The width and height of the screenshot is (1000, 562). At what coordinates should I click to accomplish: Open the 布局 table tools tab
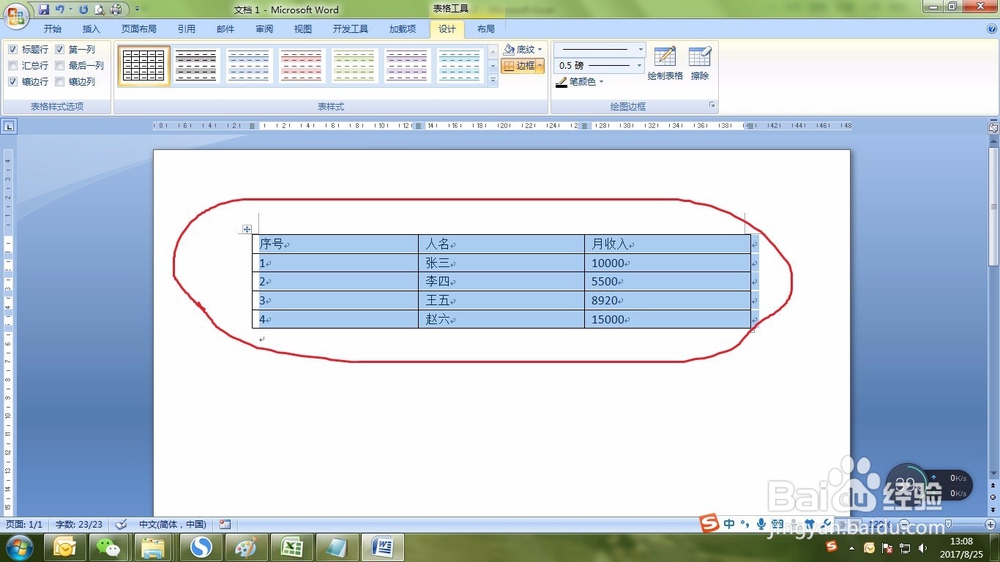(x=486, y=29)
